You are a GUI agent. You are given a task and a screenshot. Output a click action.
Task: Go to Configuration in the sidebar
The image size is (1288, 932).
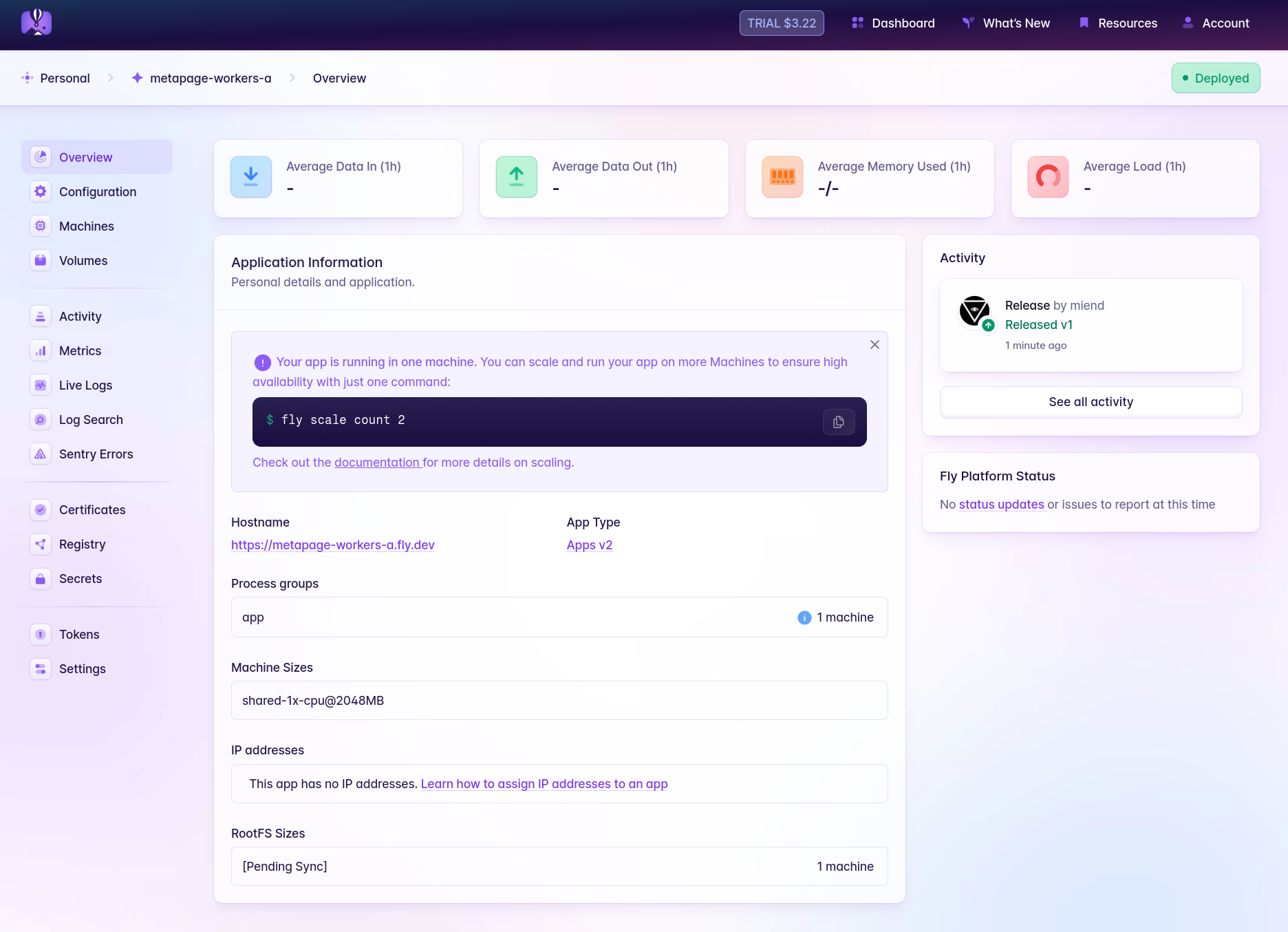coord(97,191)
